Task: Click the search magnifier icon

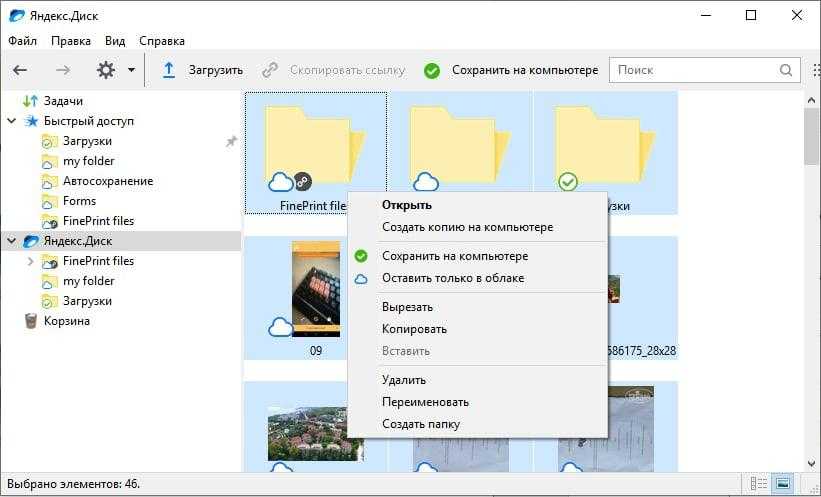Action: [785, 70]
